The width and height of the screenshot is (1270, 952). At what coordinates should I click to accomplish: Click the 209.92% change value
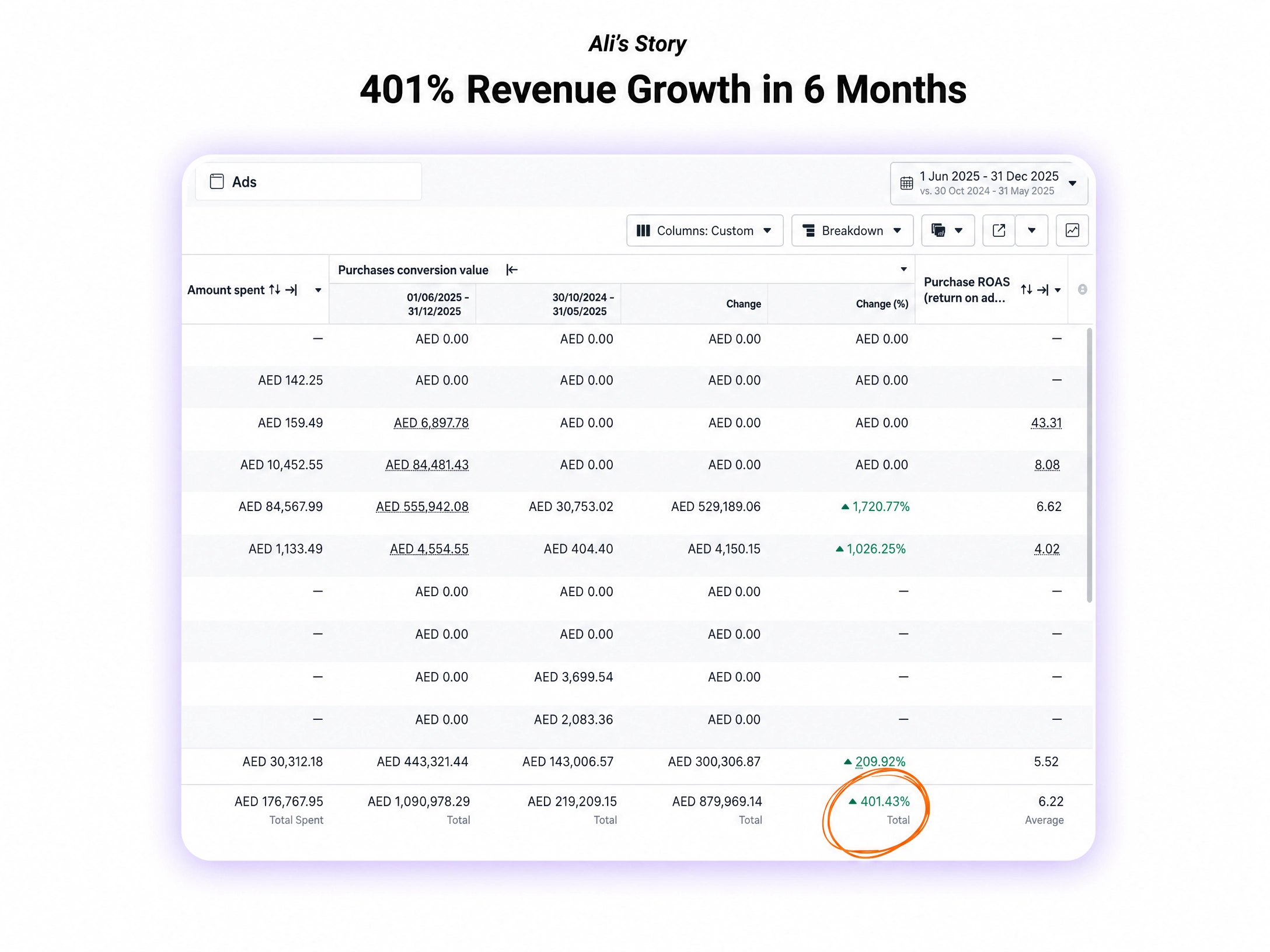pos(880,761)
